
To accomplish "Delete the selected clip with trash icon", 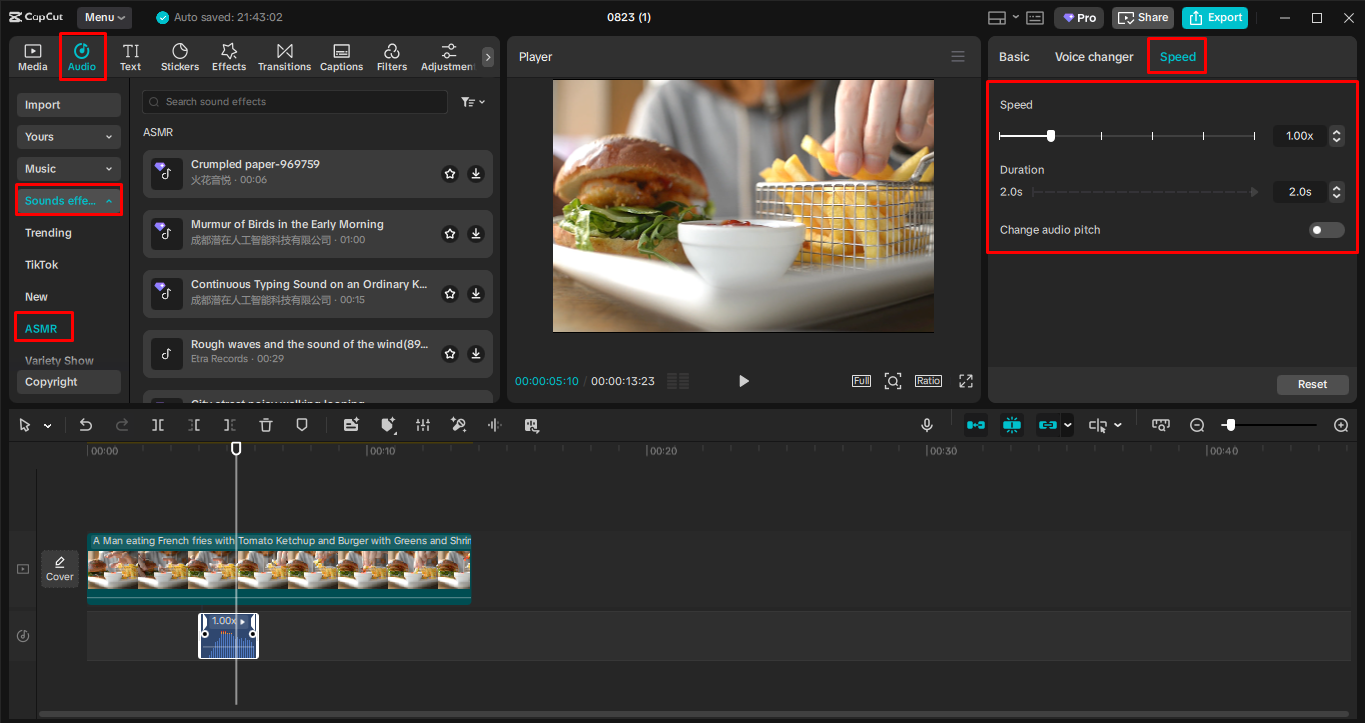I will [266, 425].
